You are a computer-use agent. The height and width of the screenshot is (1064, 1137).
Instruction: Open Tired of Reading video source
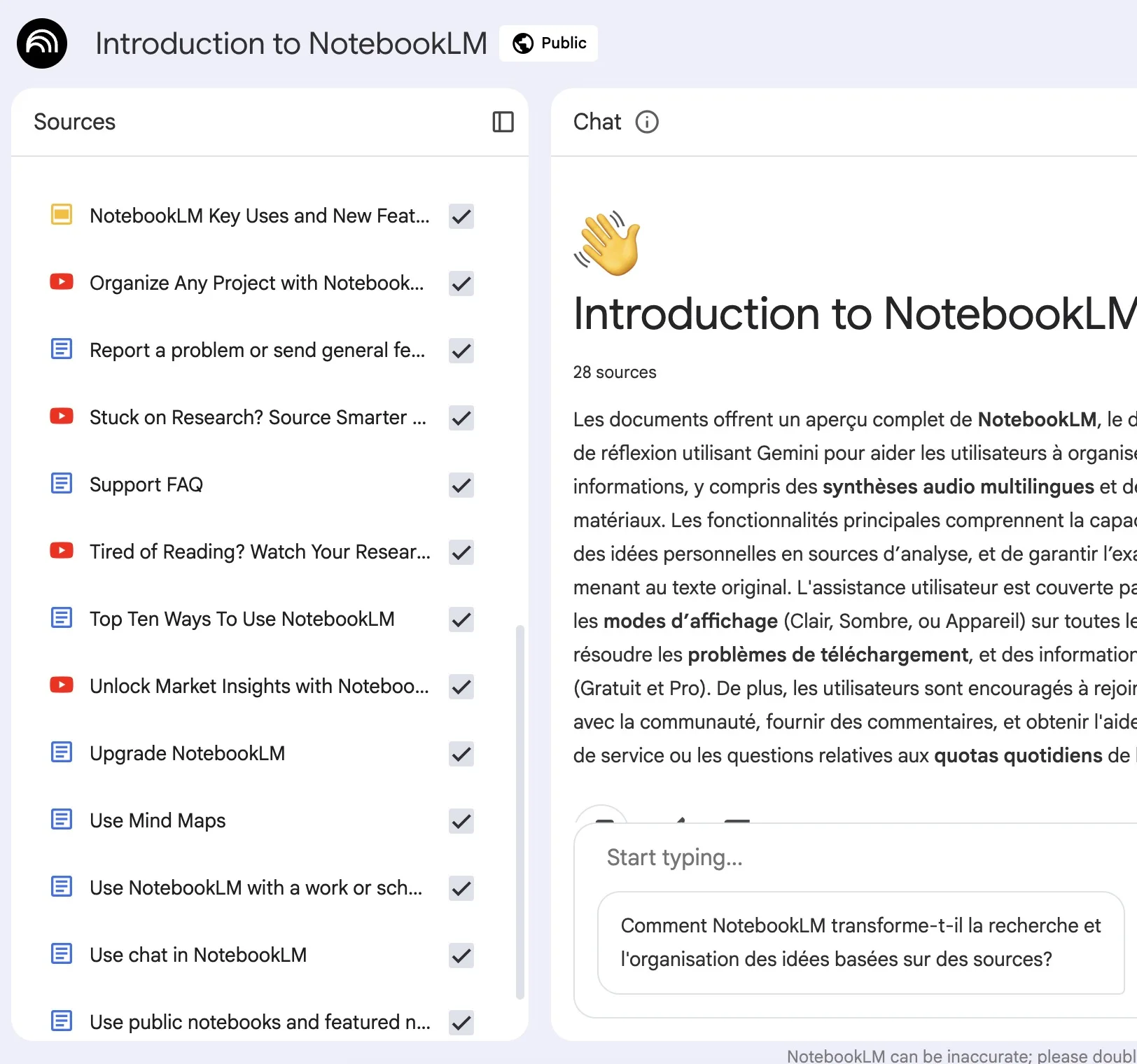point(259,552)
